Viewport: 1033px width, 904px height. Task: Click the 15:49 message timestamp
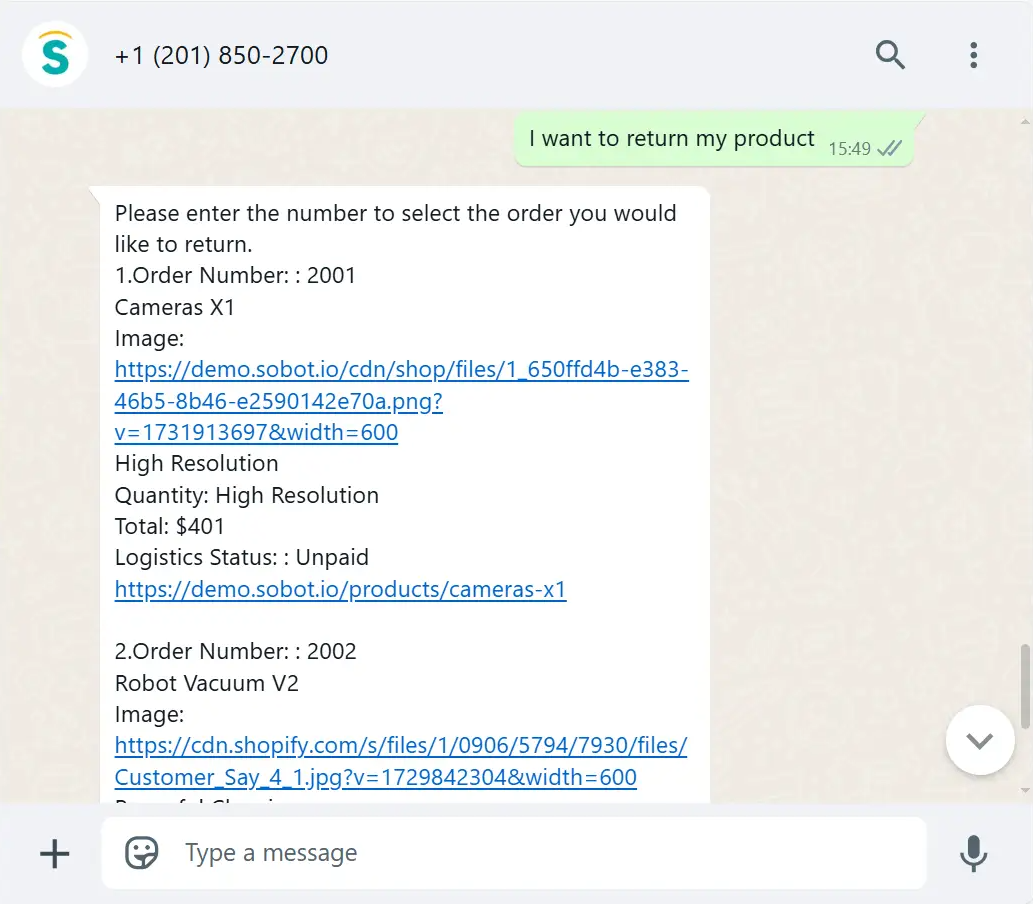[x=849, y=149]
